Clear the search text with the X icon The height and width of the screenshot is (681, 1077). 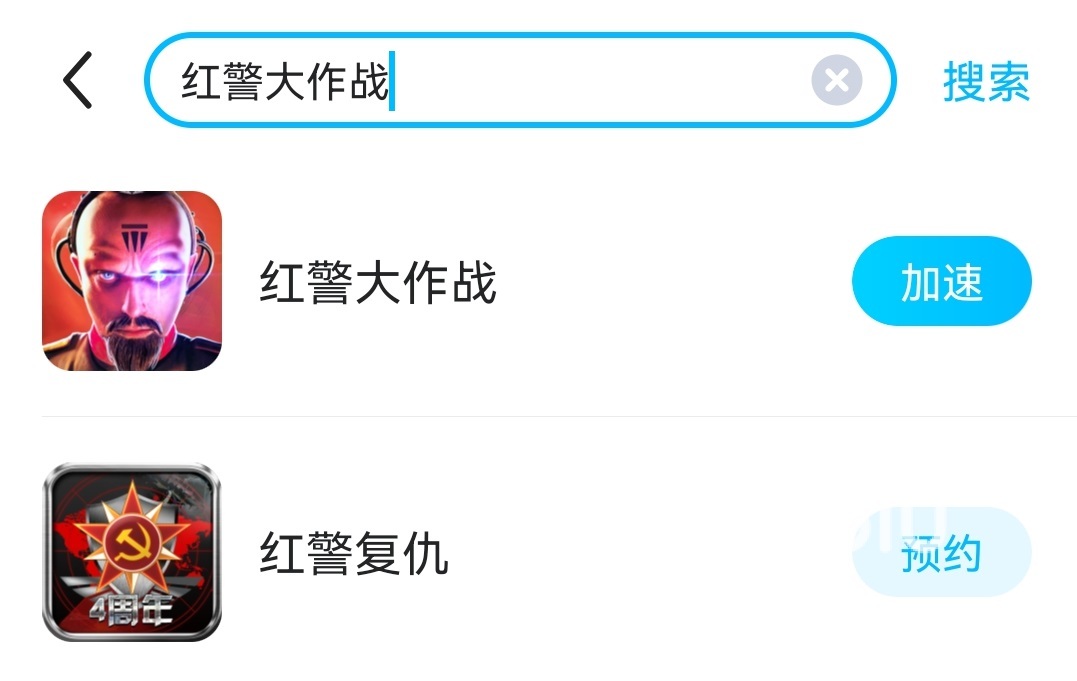pos(837,80)
